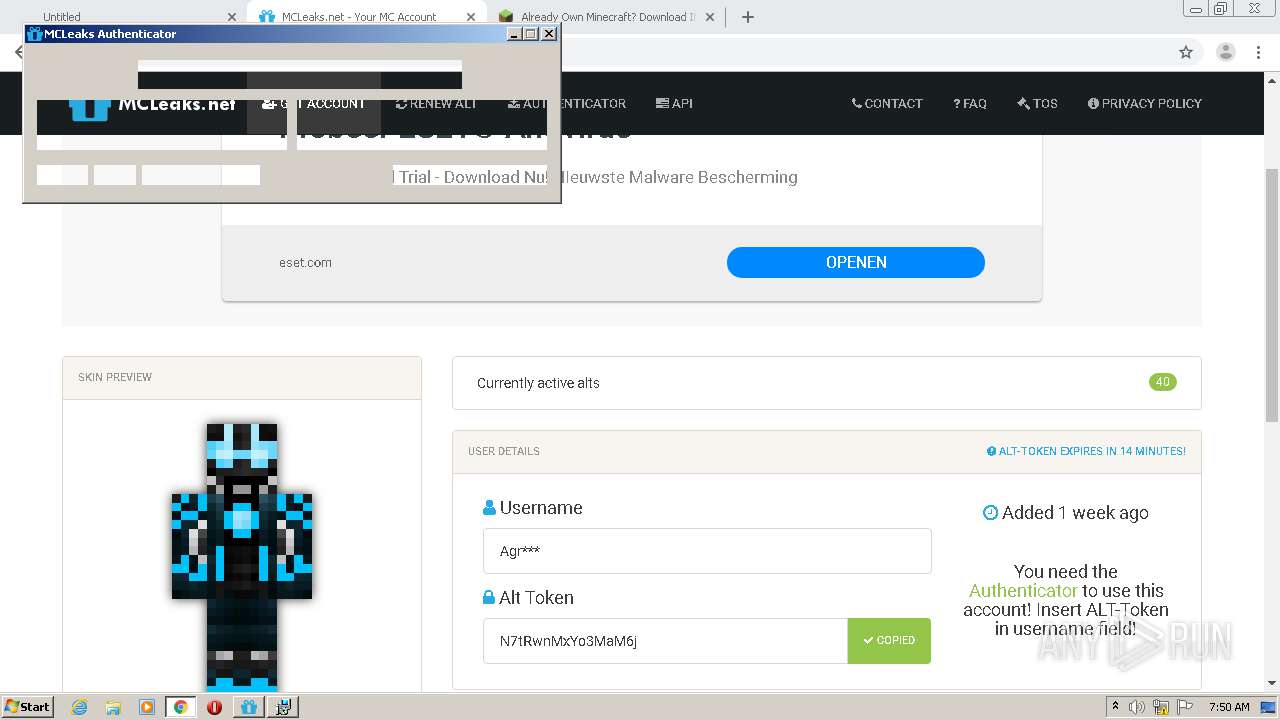Click the Chrome taskbar button
The width and height of the screenshot is (1280, 720).
(181, 707)
